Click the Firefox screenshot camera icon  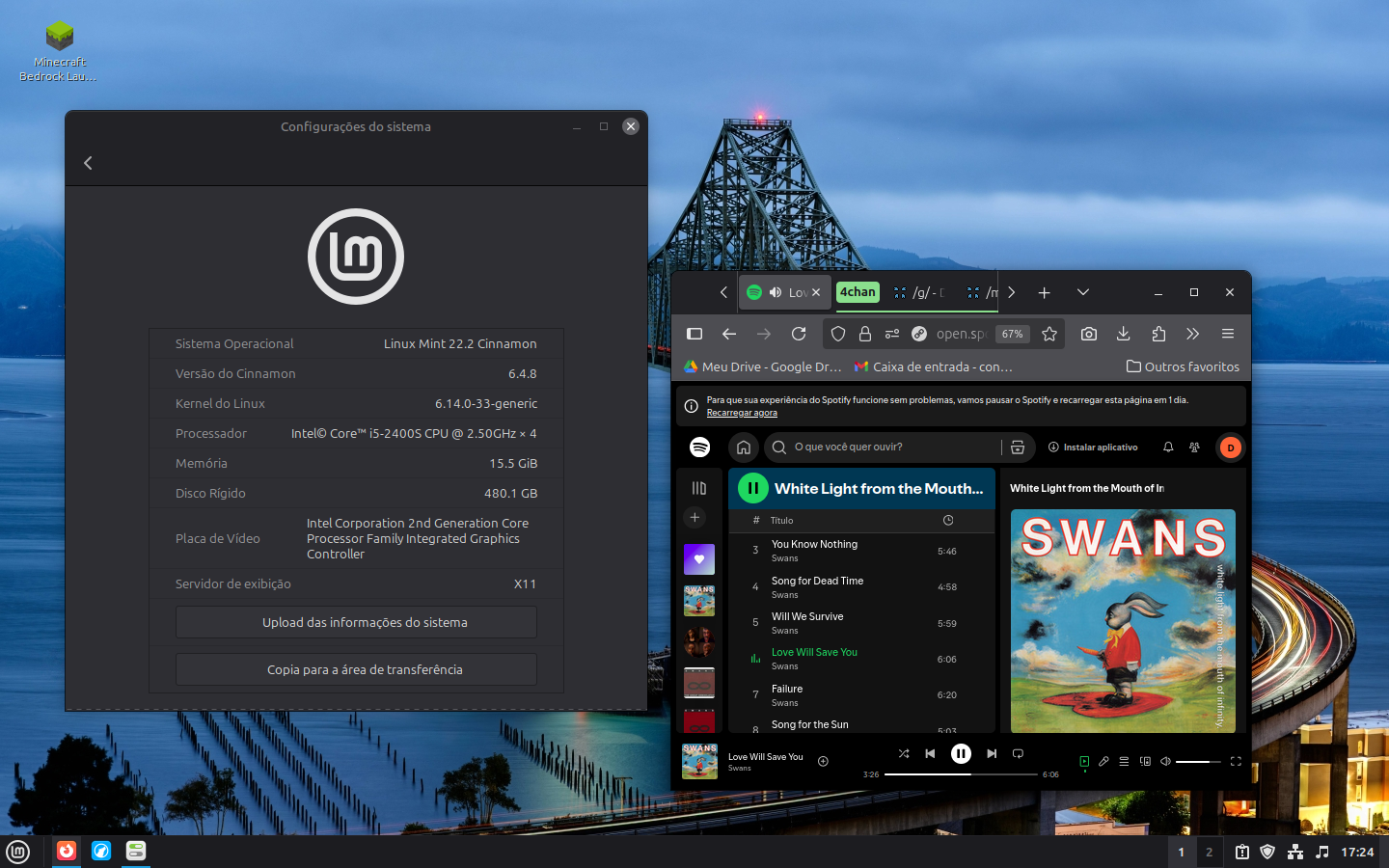click(1089, 334)
